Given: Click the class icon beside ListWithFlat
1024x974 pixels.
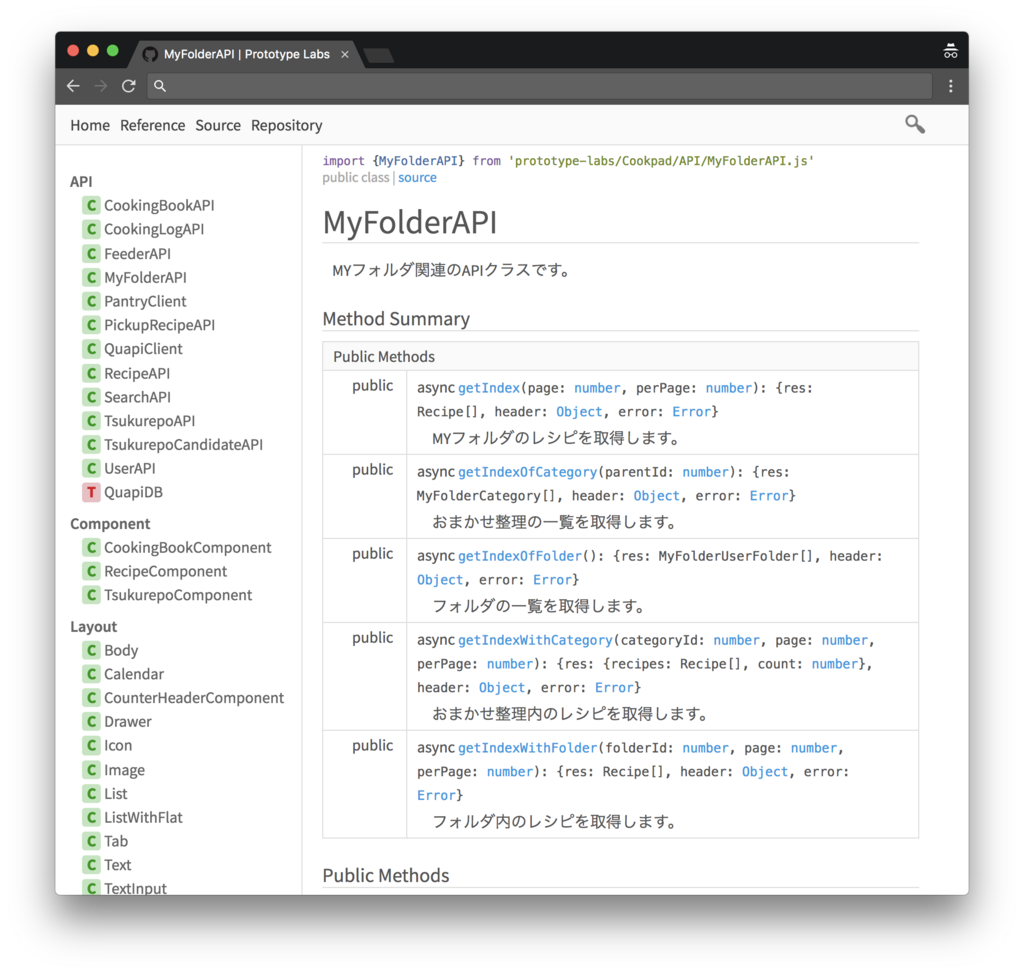Looking at the screenshot, I should tap(91, 817).
